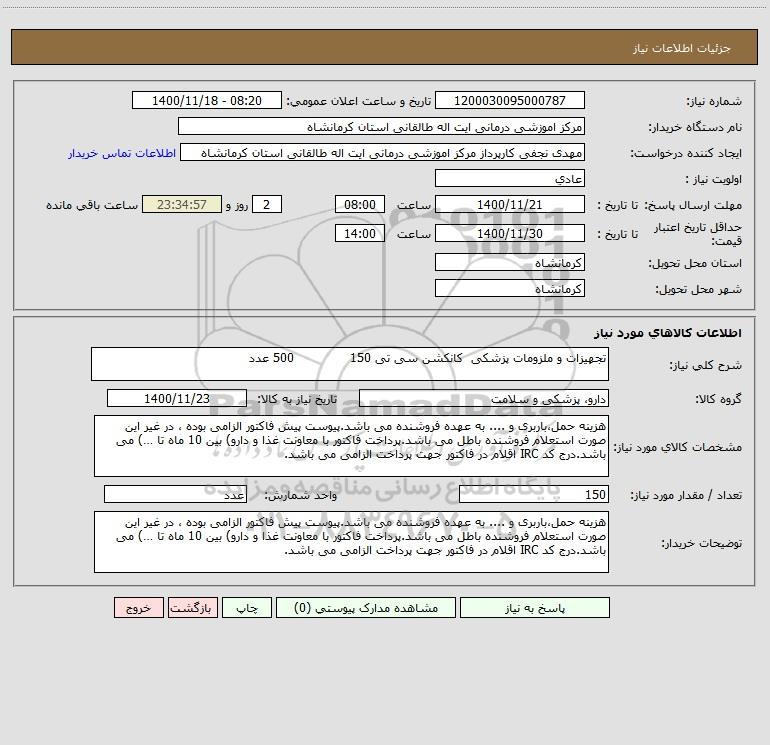The height and width of the screenshot is (745, 770).
Task: Click the countdown timer 23:34:57
Action: tap(182, 204)
